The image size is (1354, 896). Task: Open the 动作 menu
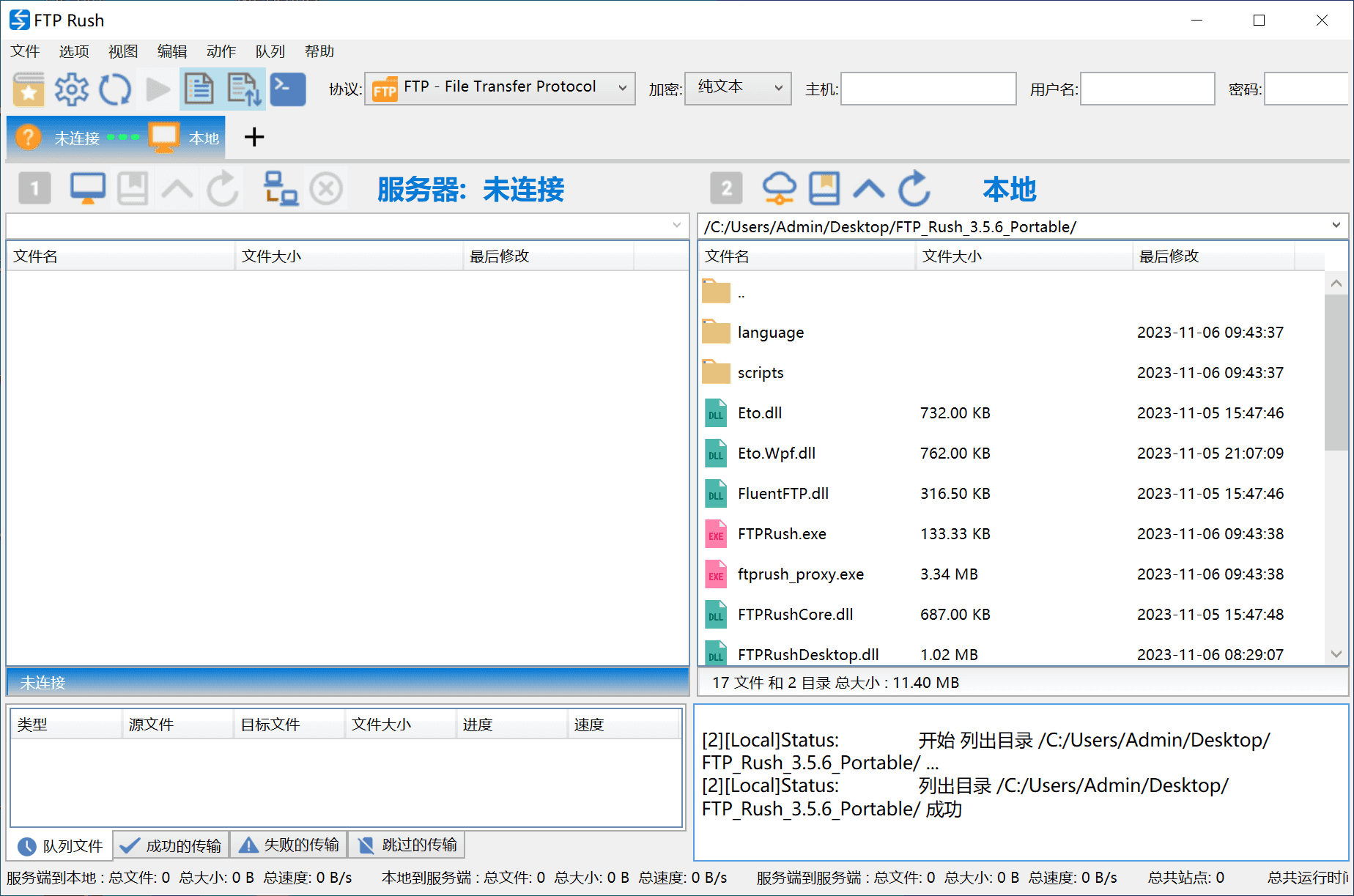tap(221, 51)
